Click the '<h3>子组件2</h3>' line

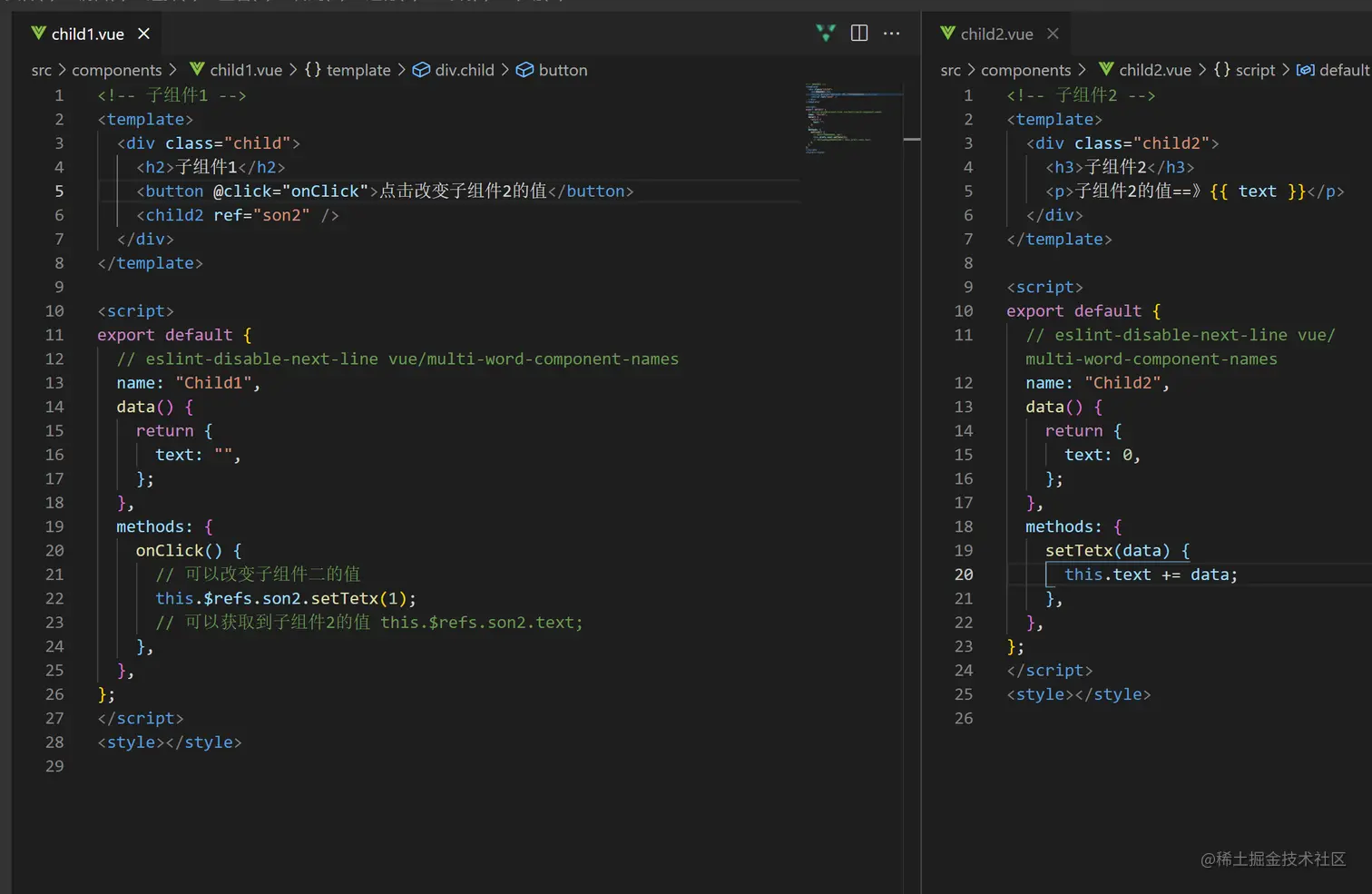1120,167
